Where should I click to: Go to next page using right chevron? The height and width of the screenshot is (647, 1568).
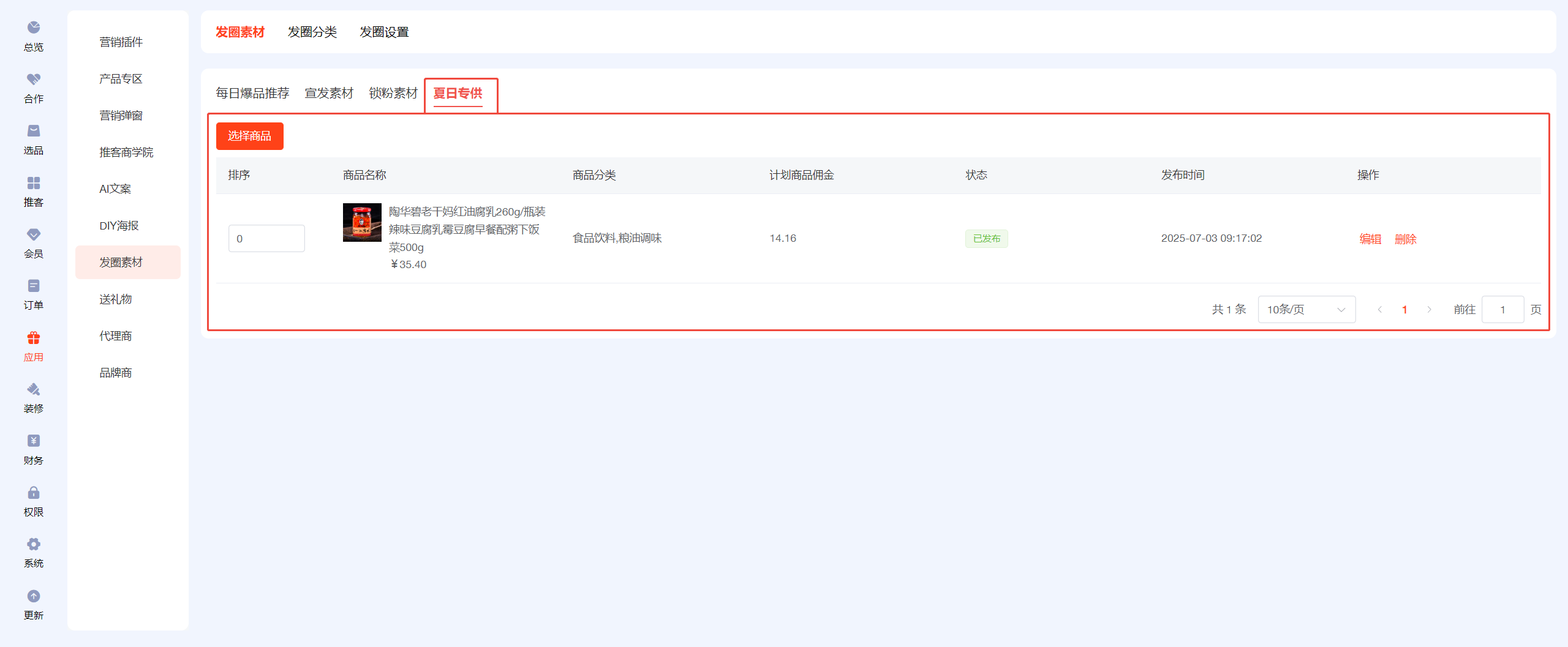tap(1429, 310)
